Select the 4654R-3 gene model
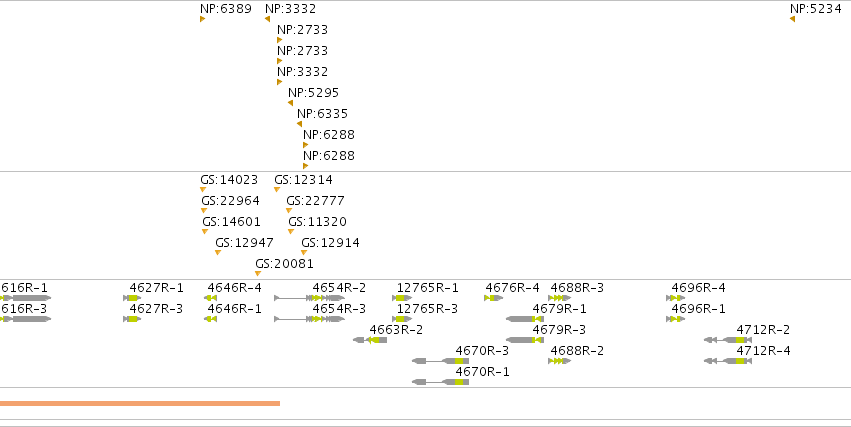The height and width of the screenshot is (427, 851). (x=309, y=319)
